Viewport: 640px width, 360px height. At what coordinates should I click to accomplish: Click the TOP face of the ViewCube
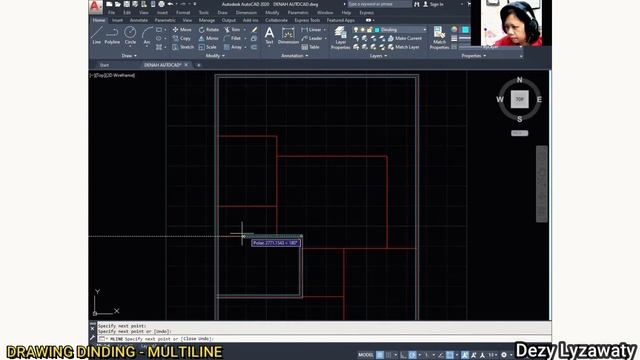[x=520, y=99]
